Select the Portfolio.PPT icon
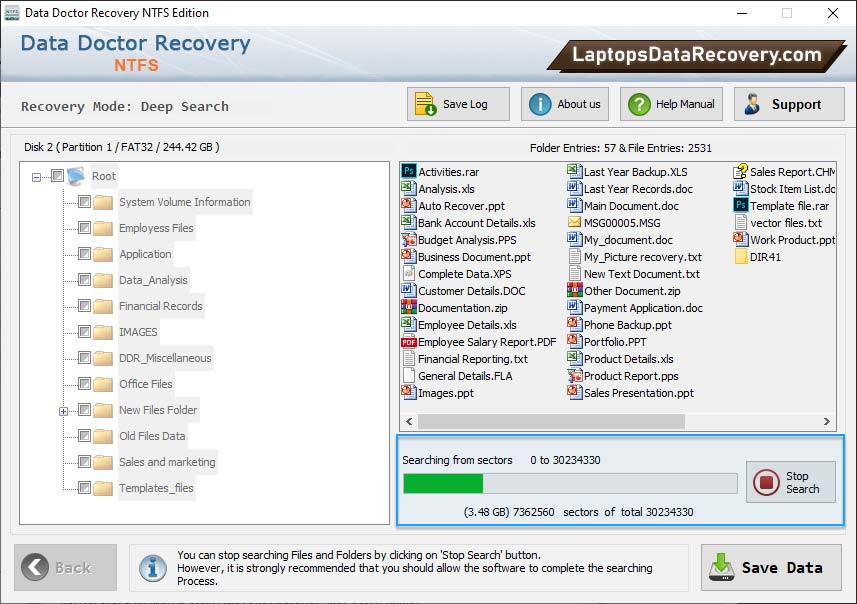Screen dimensions: 857x604 574,341
